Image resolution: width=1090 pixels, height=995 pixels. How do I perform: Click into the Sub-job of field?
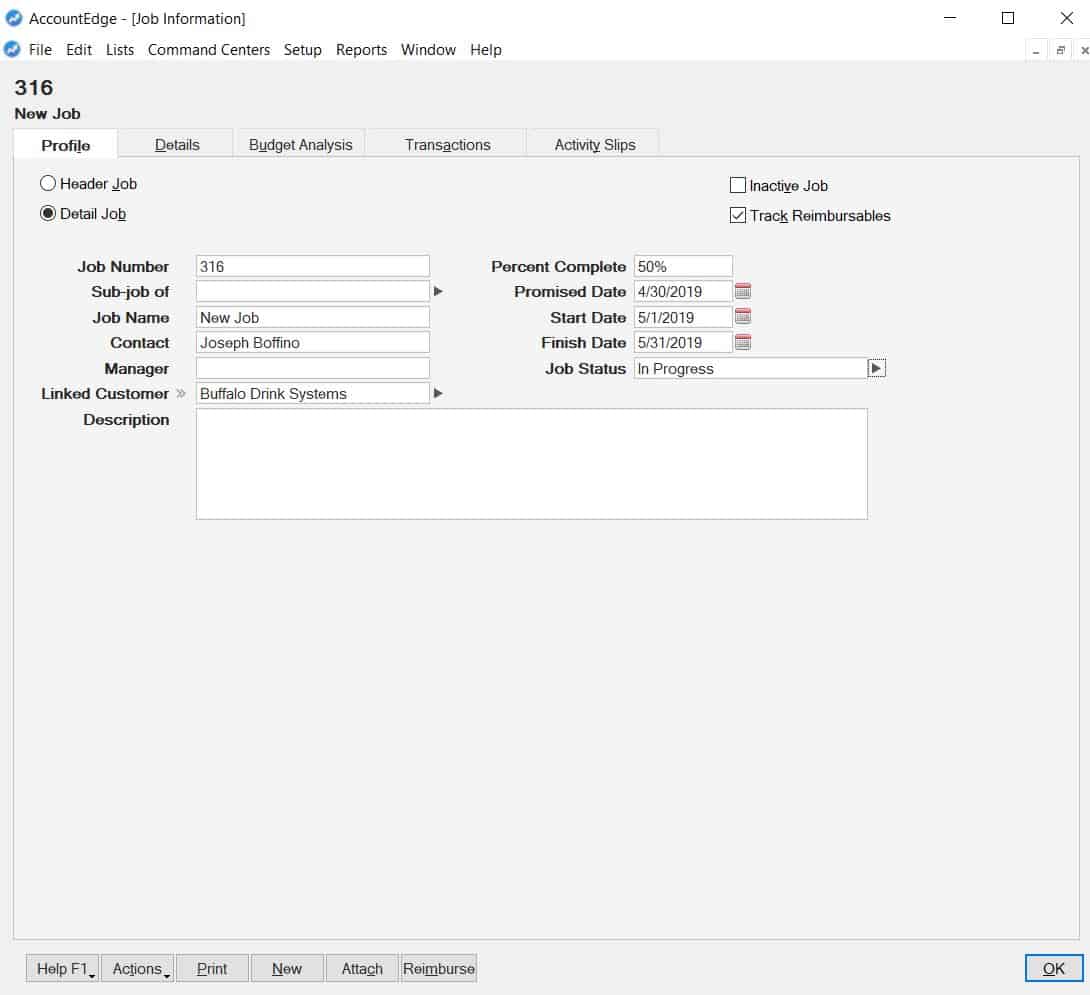tap(313, 291)
